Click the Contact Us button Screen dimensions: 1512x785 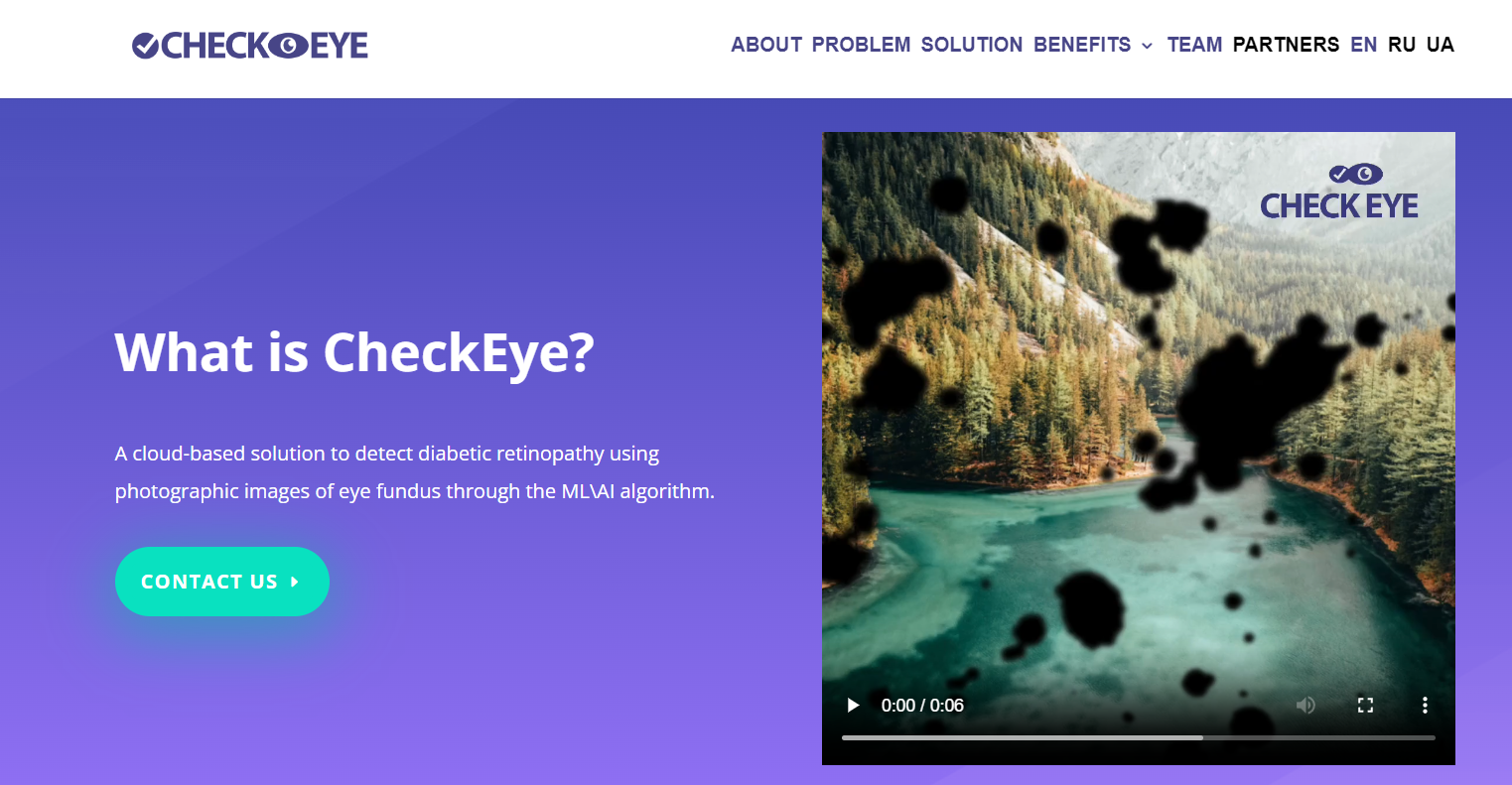click(222, 582)
